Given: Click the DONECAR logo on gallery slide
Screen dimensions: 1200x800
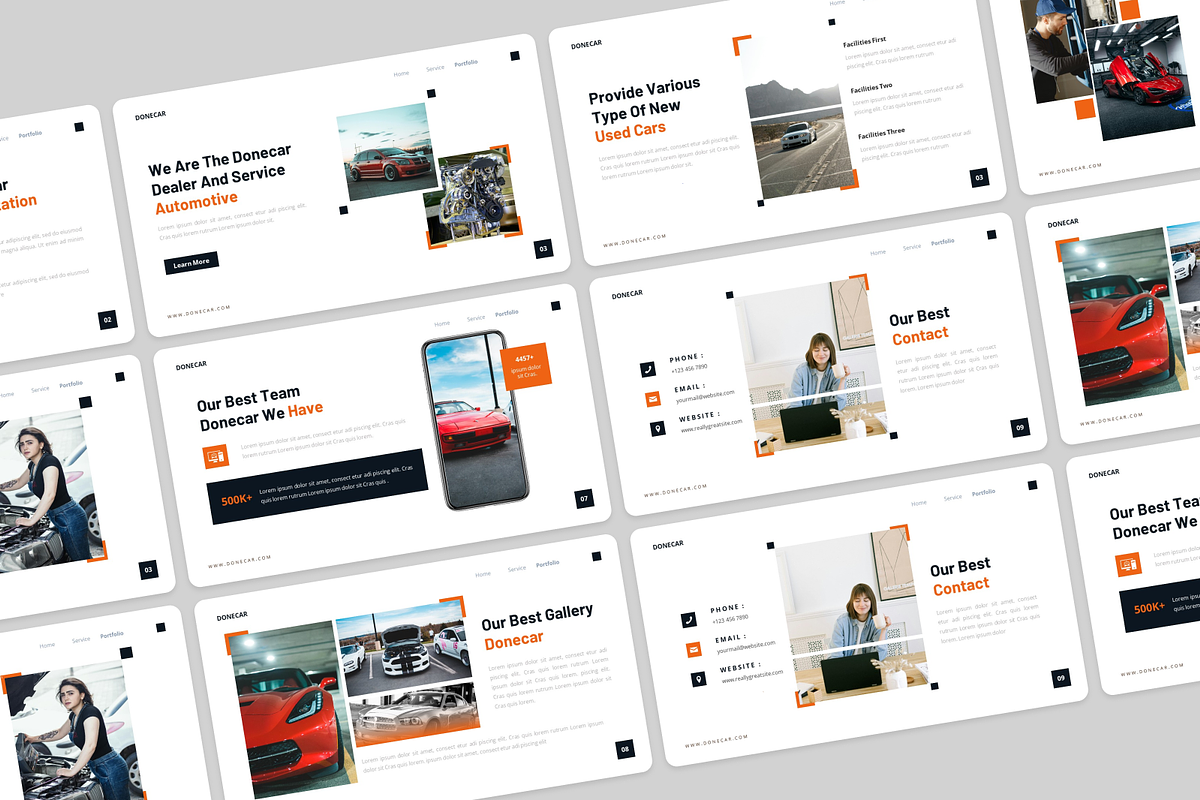Looking at the screenshot, I should click(233, 616).
